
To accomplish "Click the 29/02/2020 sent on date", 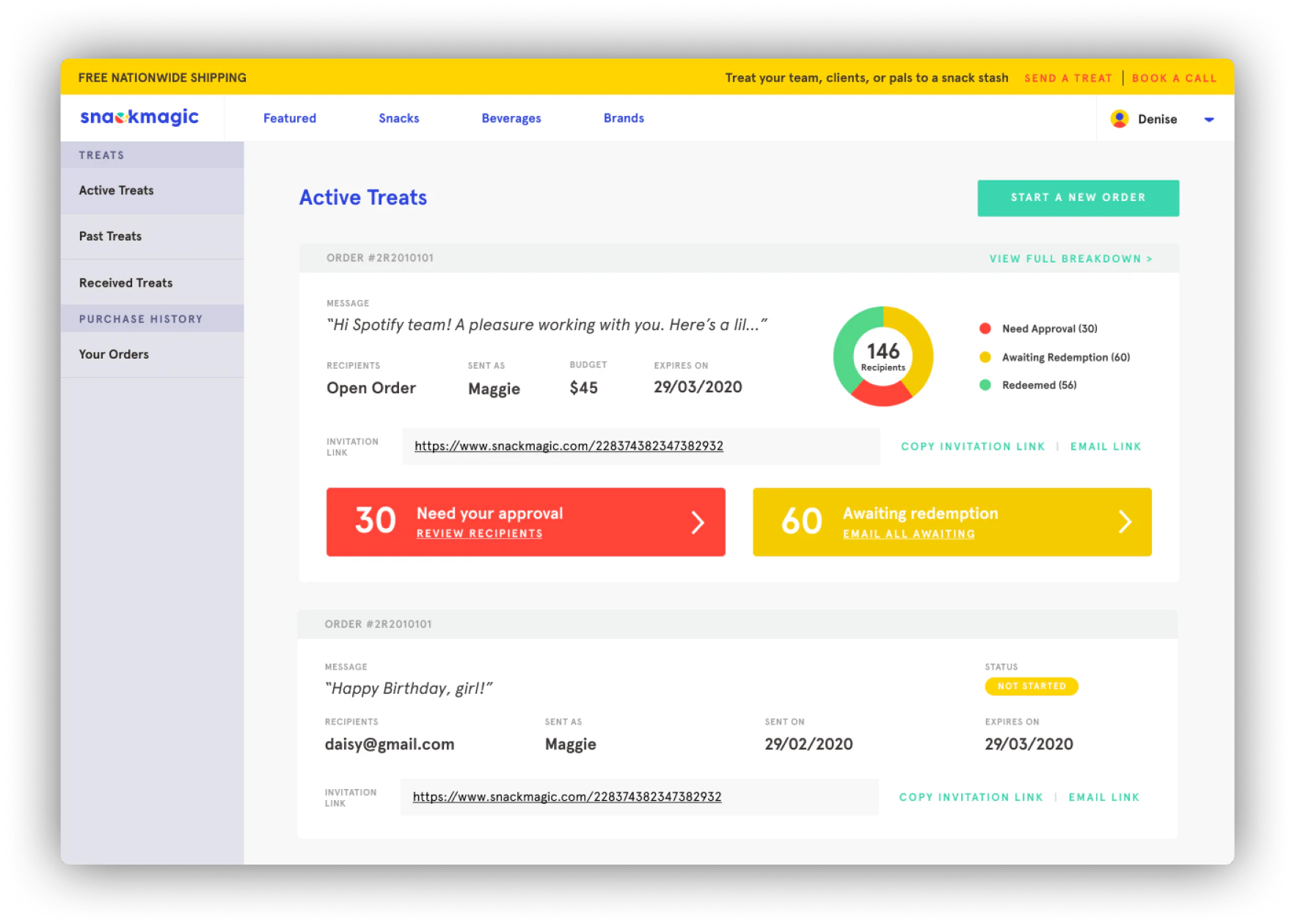I will 809,744.
